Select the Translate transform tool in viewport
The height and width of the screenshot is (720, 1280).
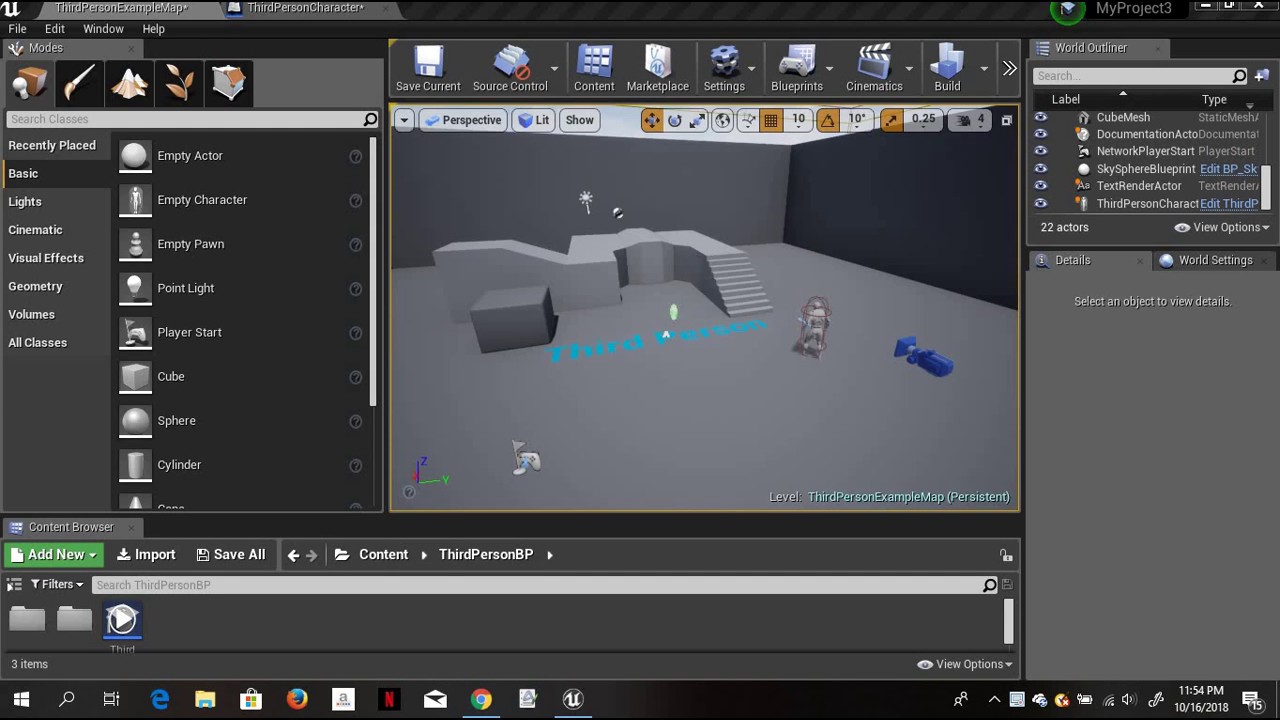tap(651, 120)
